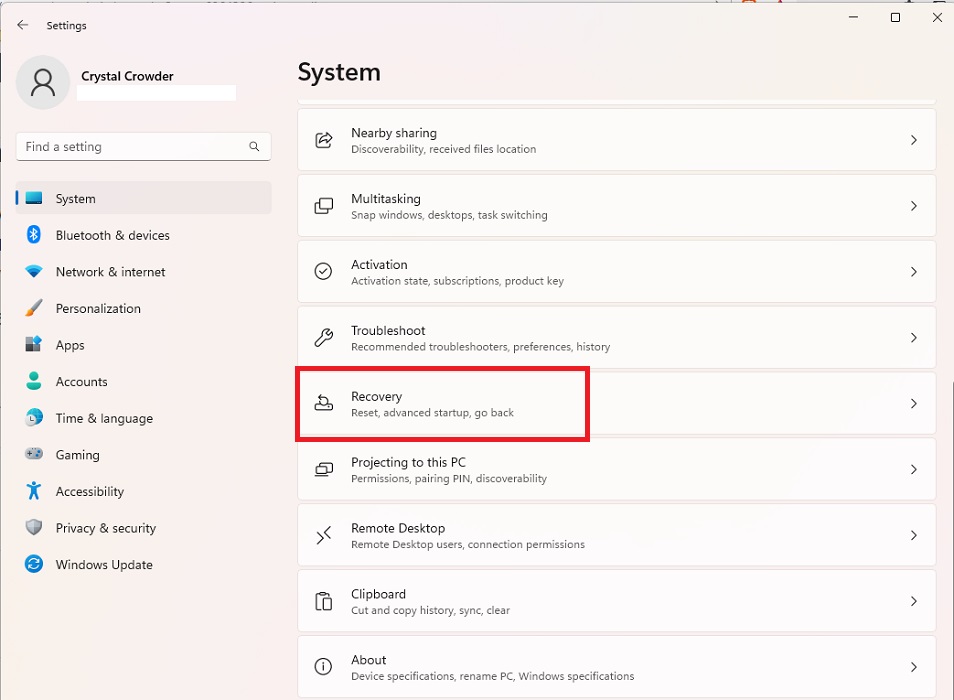
Task: Expand the About settings row chevron
Action: tap(913, 666)
